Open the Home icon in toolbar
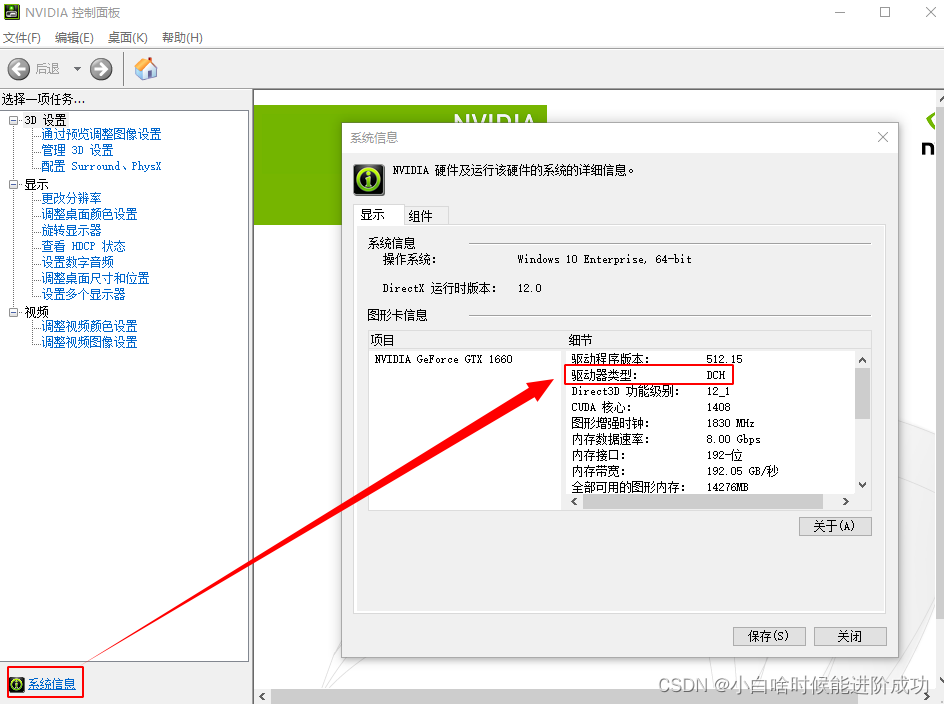Viewport: 944px width, 704px height. tap(146, 69)
